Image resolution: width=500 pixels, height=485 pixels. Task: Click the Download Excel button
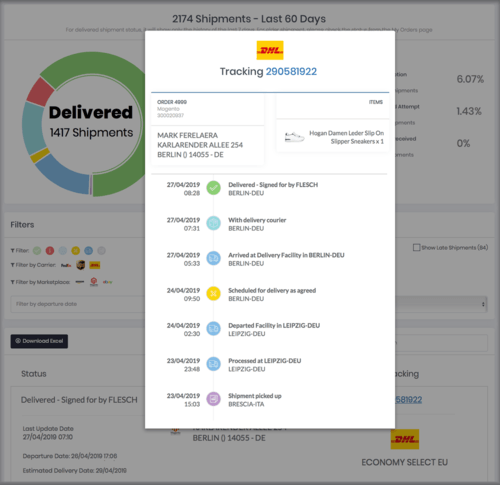39,341
